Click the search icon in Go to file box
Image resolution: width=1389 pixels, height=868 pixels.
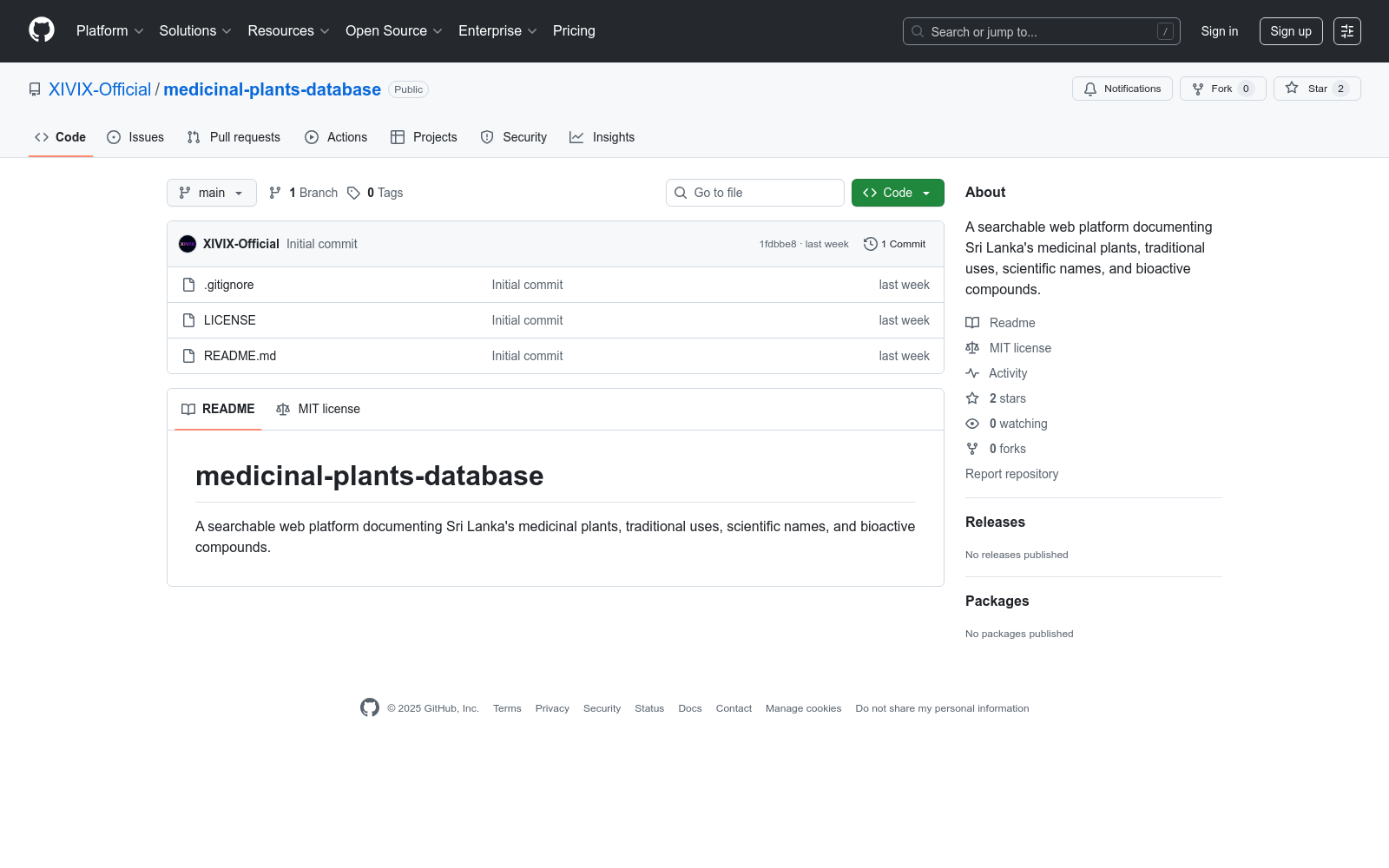(x=681, y=193)
